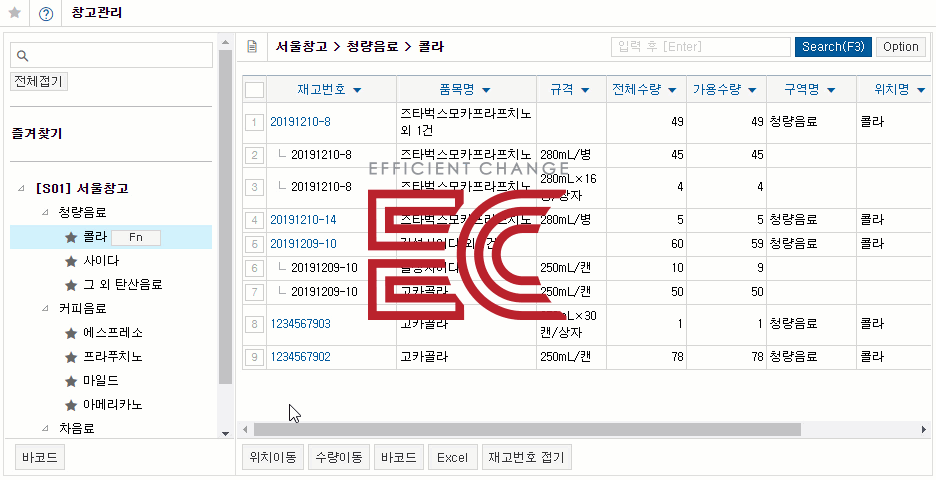Open 위치명 column dropdown arrow
The image size is (936, 480).
[920, 90]
